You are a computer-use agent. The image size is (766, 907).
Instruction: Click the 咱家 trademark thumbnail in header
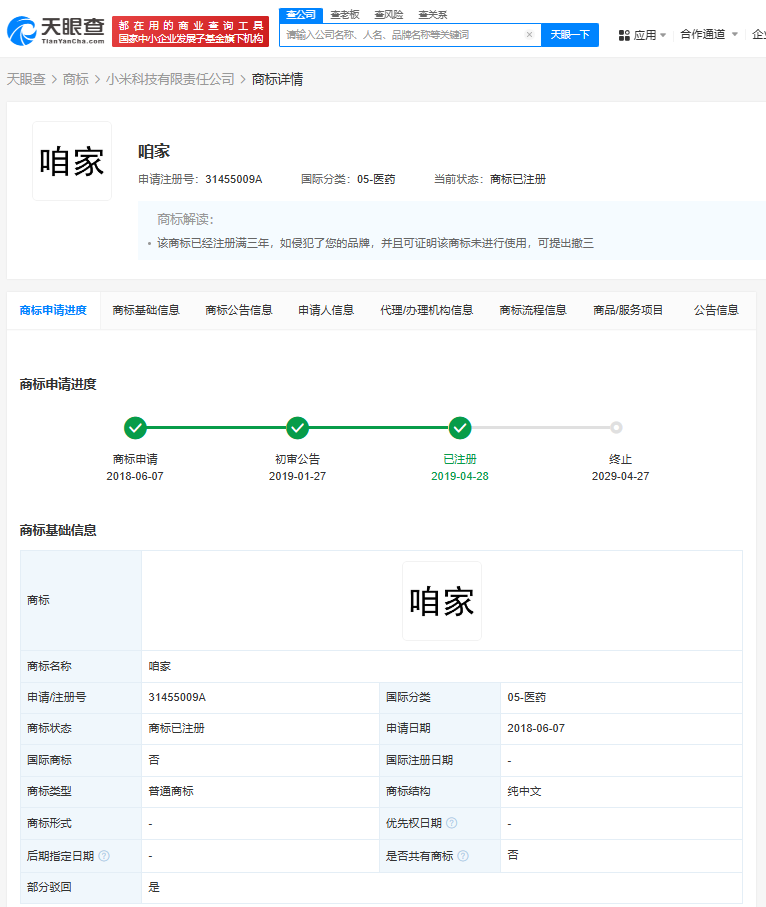pyautogui.click(x=72, y=161)
